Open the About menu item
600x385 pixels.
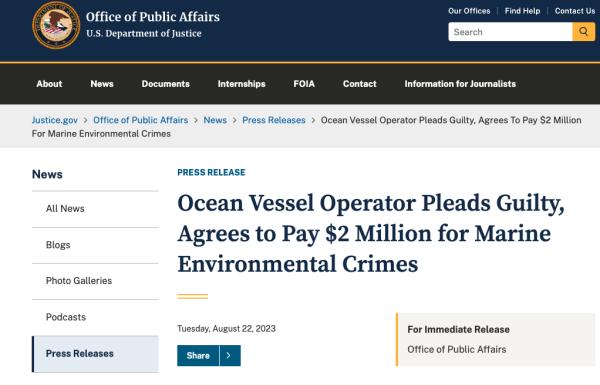[x=49, y=84]
